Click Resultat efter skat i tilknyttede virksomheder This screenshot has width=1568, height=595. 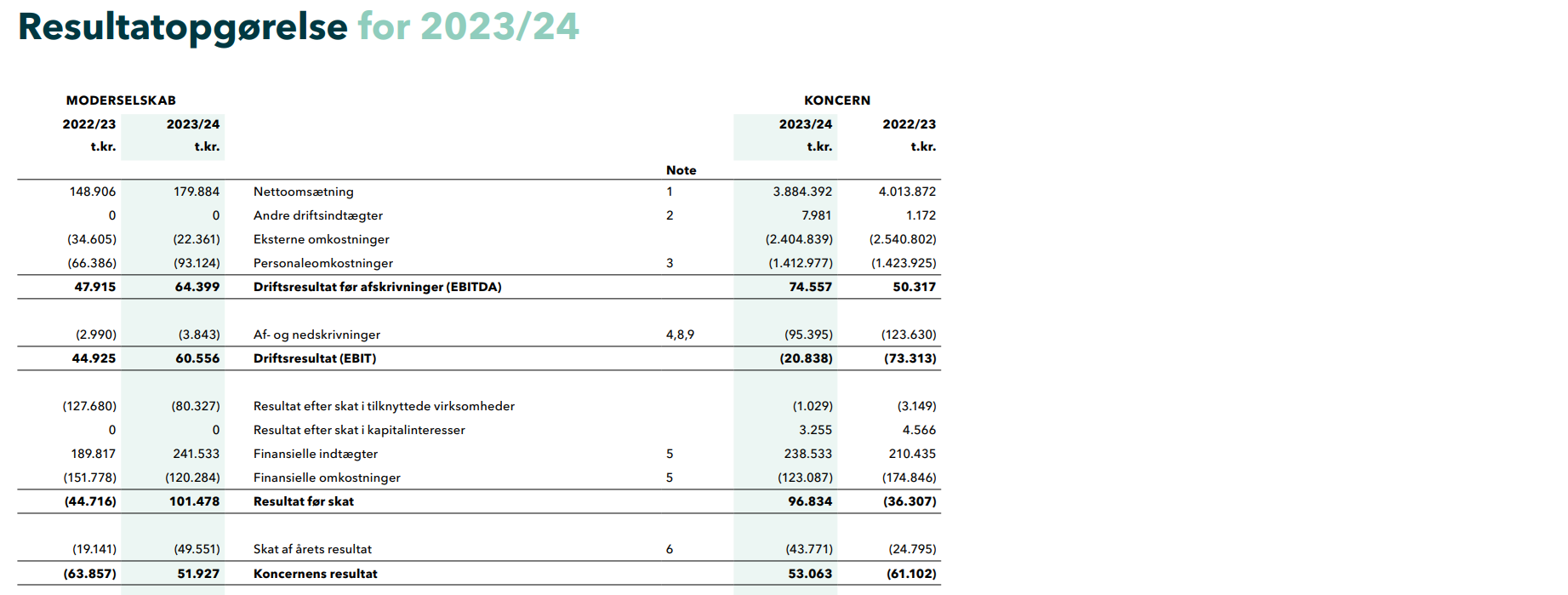pos(384,406)
